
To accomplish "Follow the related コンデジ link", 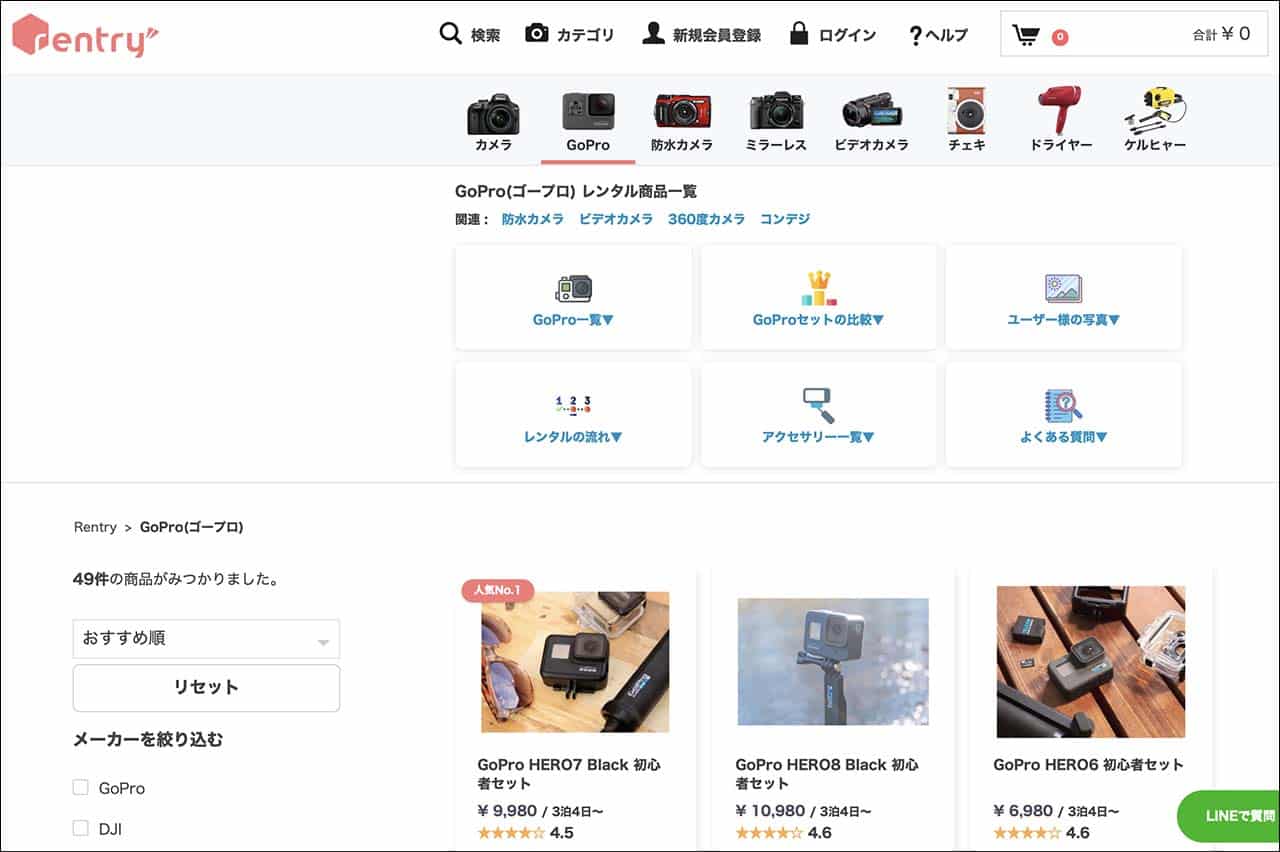I will click(785, 219).
